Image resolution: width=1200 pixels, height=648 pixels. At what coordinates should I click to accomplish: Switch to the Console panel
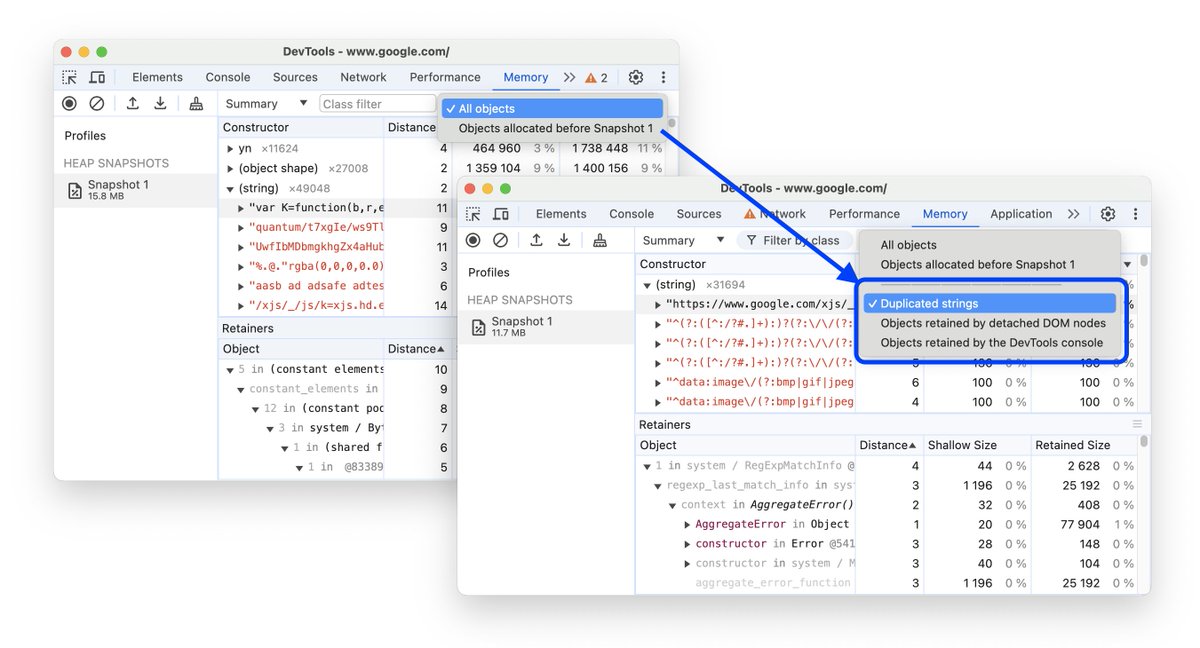(631, 213)
